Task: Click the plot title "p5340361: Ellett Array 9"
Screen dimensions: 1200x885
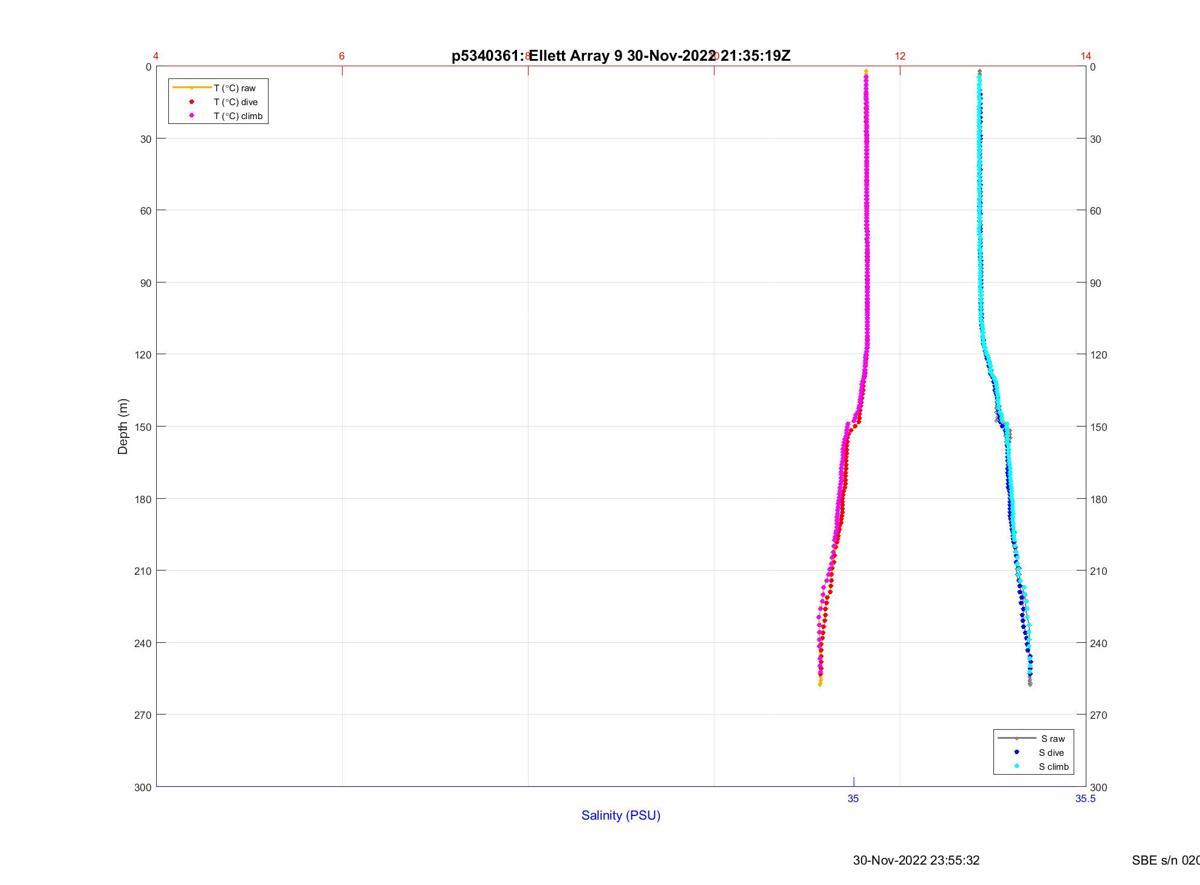Action: (x=537, y=56)
